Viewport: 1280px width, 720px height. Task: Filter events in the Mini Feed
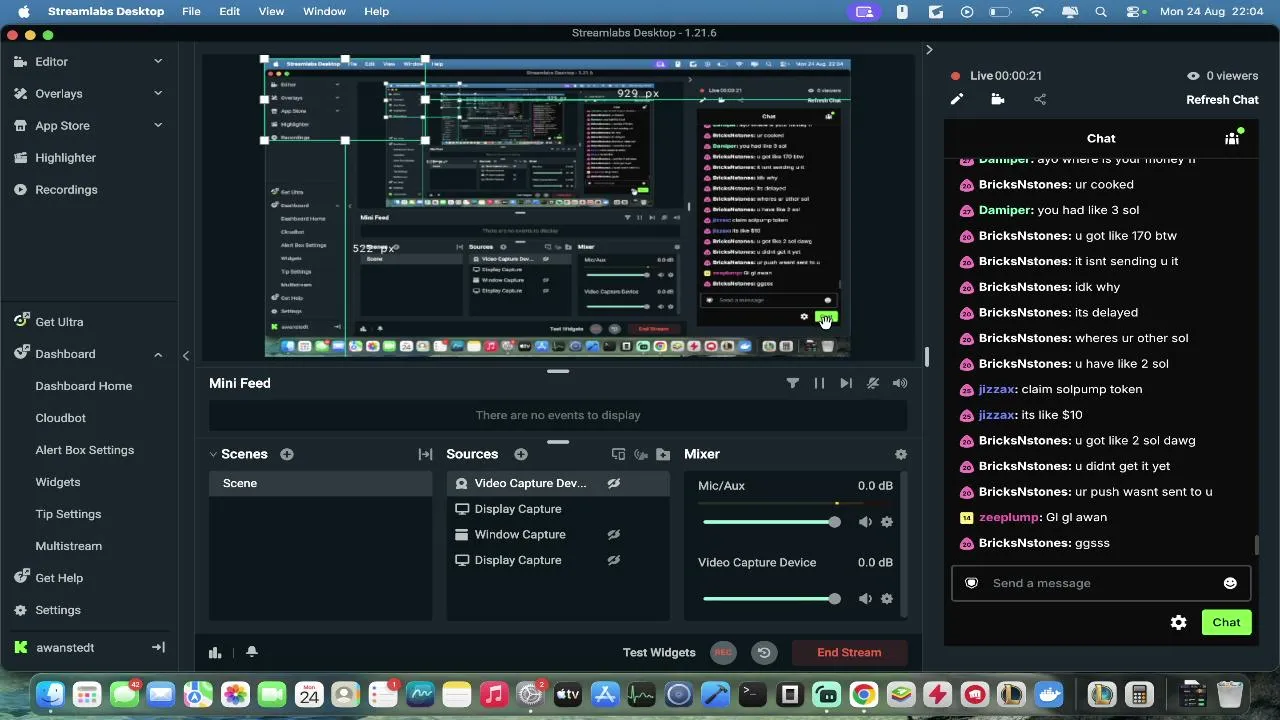793,383
